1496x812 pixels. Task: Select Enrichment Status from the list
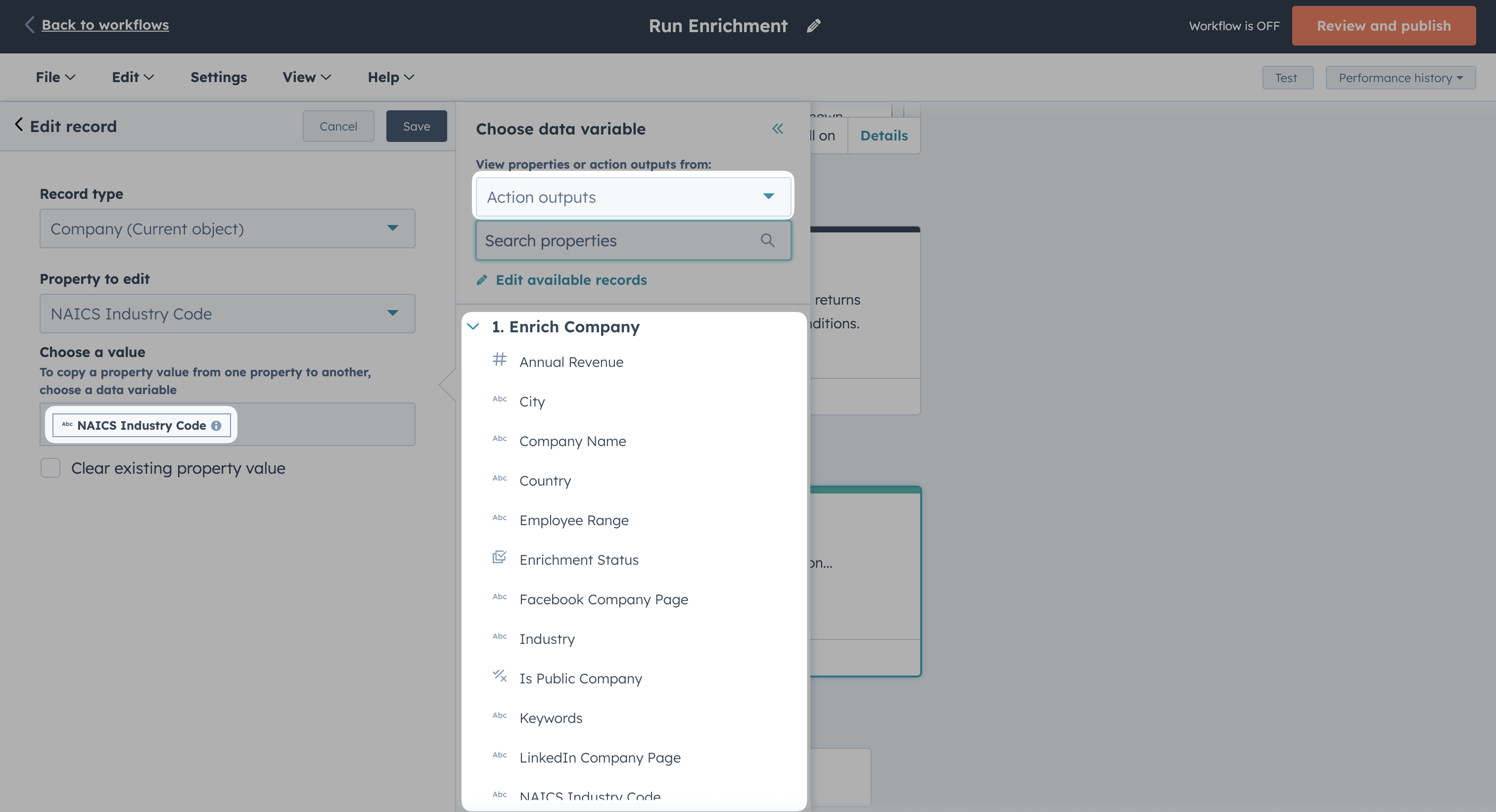click(x=579, y=560)
